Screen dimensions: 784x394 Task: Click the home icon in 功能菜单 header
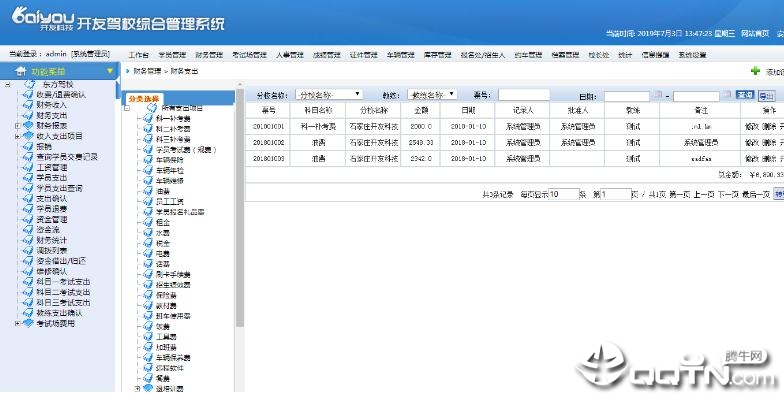pyautogui.click(x=20, y=72)
